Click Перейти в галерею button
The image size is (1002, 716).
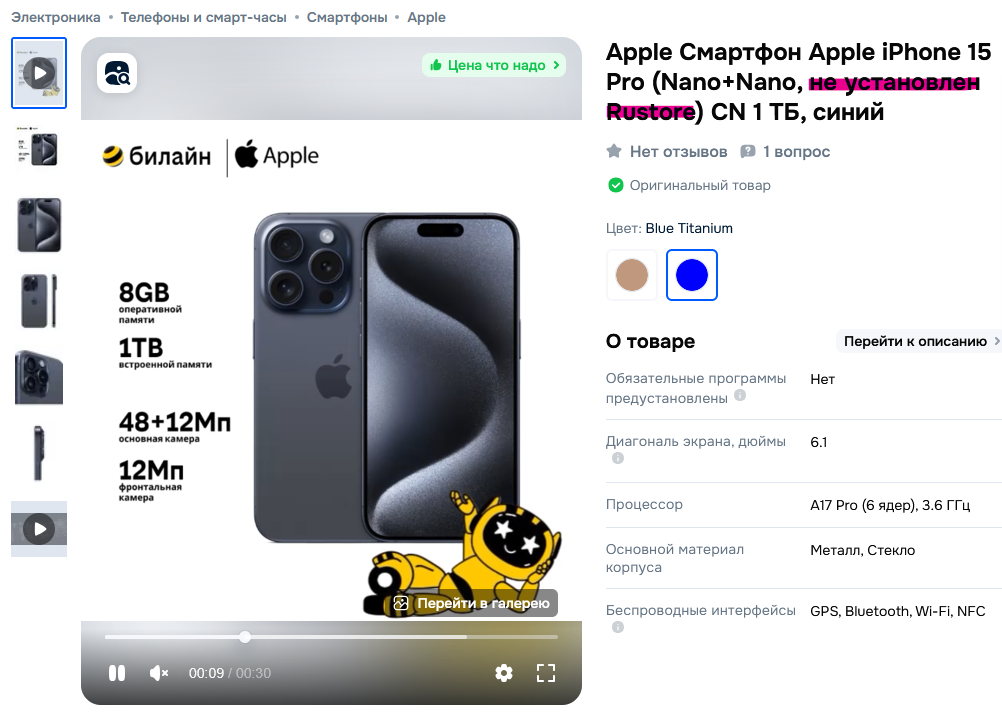(472, 603)
